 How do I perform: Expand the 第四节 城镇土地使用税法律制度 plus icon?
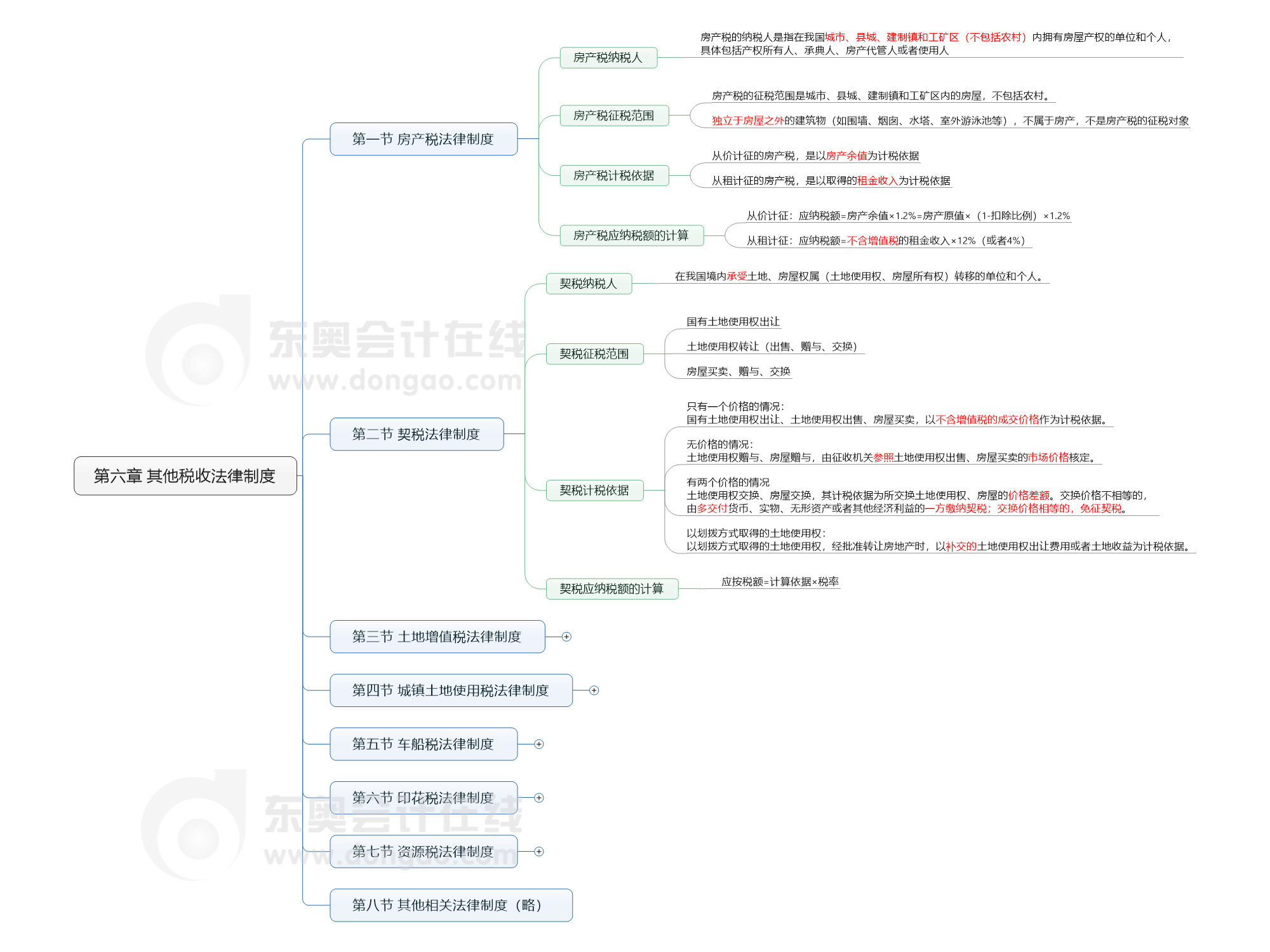point(594,691)
